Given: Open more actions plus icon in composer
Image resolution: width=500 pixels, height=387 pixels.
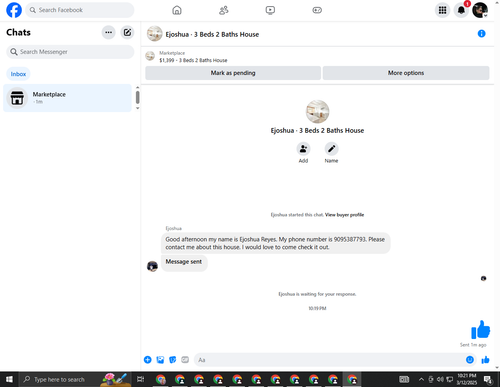Looking at the screenshot, I should tap(148, 360).
